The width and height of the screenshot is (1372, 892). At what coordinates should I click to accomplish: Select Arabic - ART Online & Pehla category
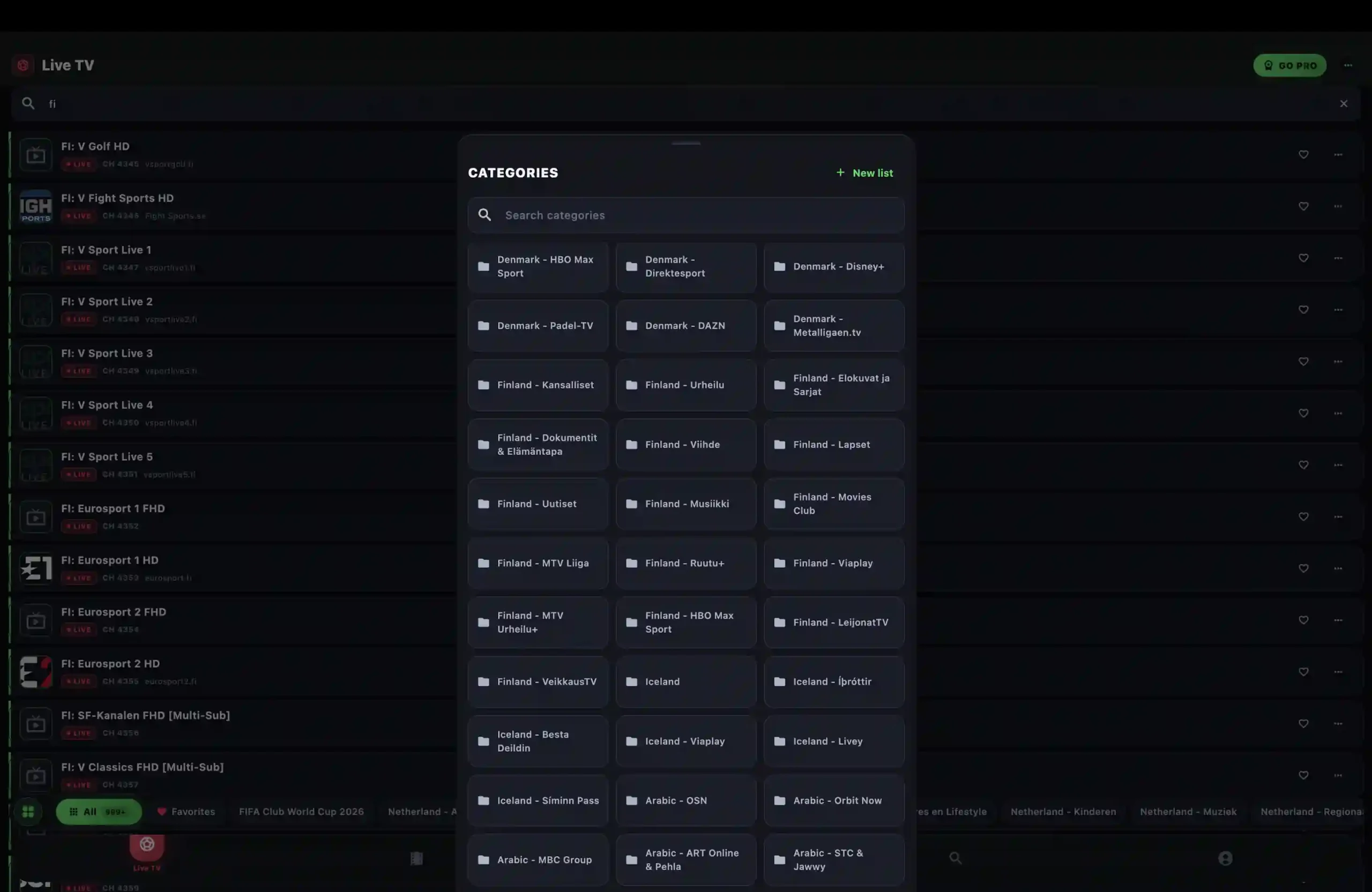point(685,860)
